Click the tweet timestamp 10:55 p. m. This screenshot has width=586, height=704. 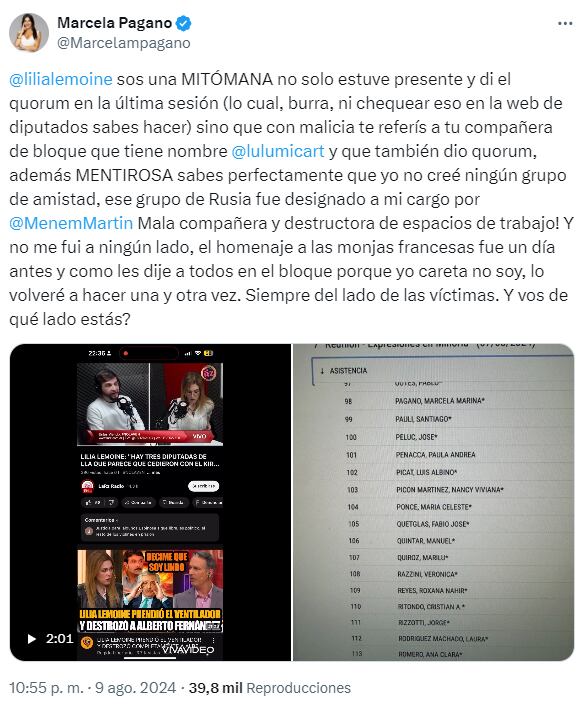[x=47, y=688]
